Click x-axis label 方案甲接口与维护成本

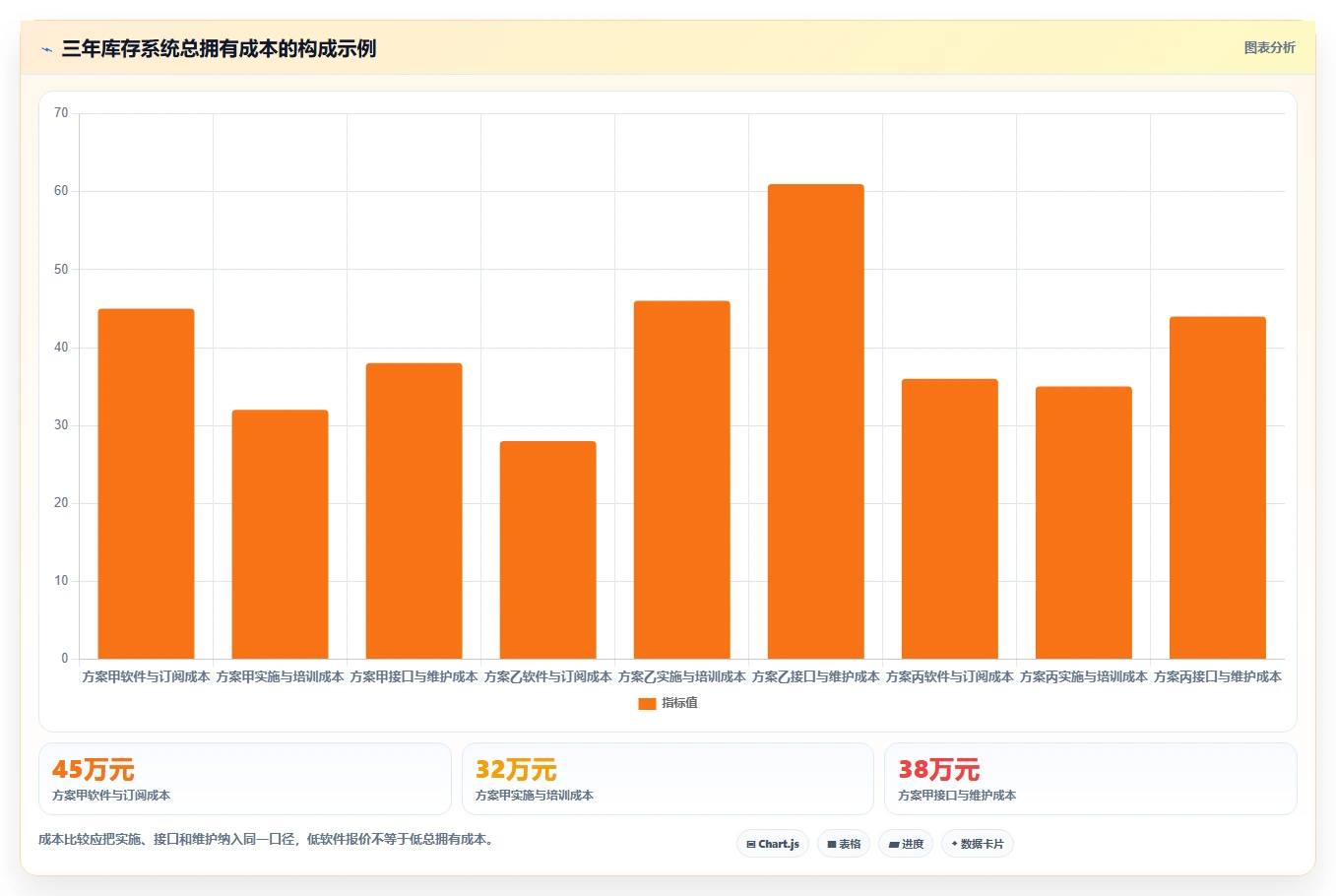(414, 677)
